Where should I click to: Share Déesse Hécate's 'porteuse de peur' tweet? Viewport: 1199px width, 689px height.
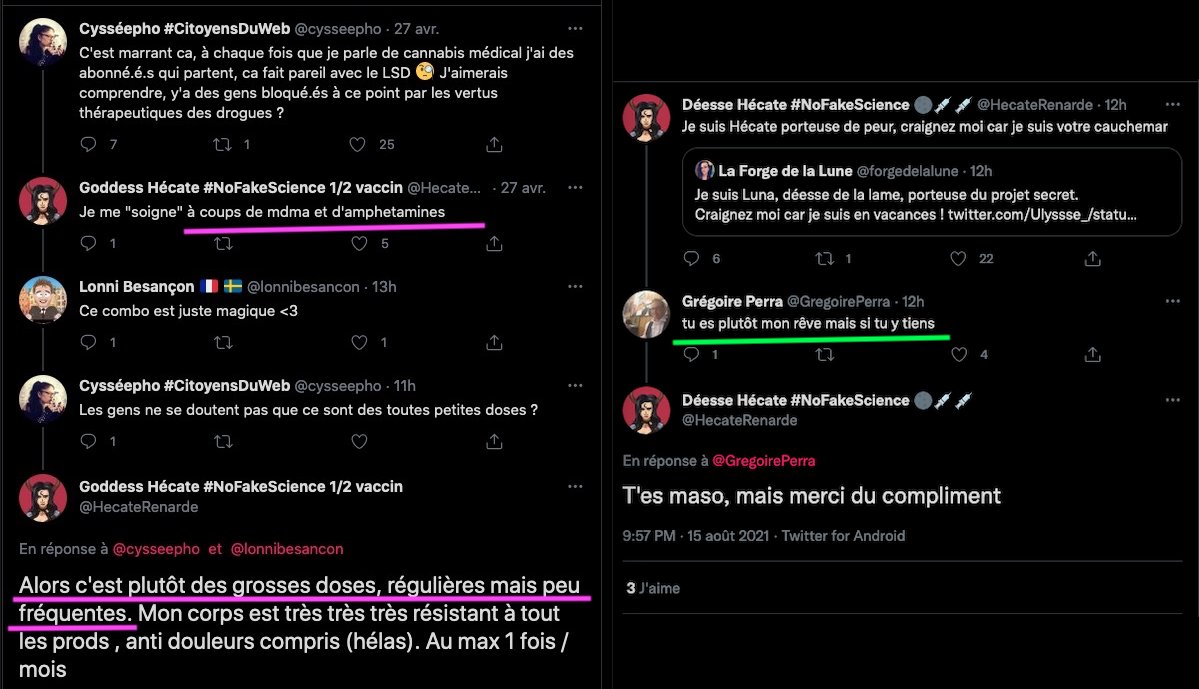pos(1093,258)
